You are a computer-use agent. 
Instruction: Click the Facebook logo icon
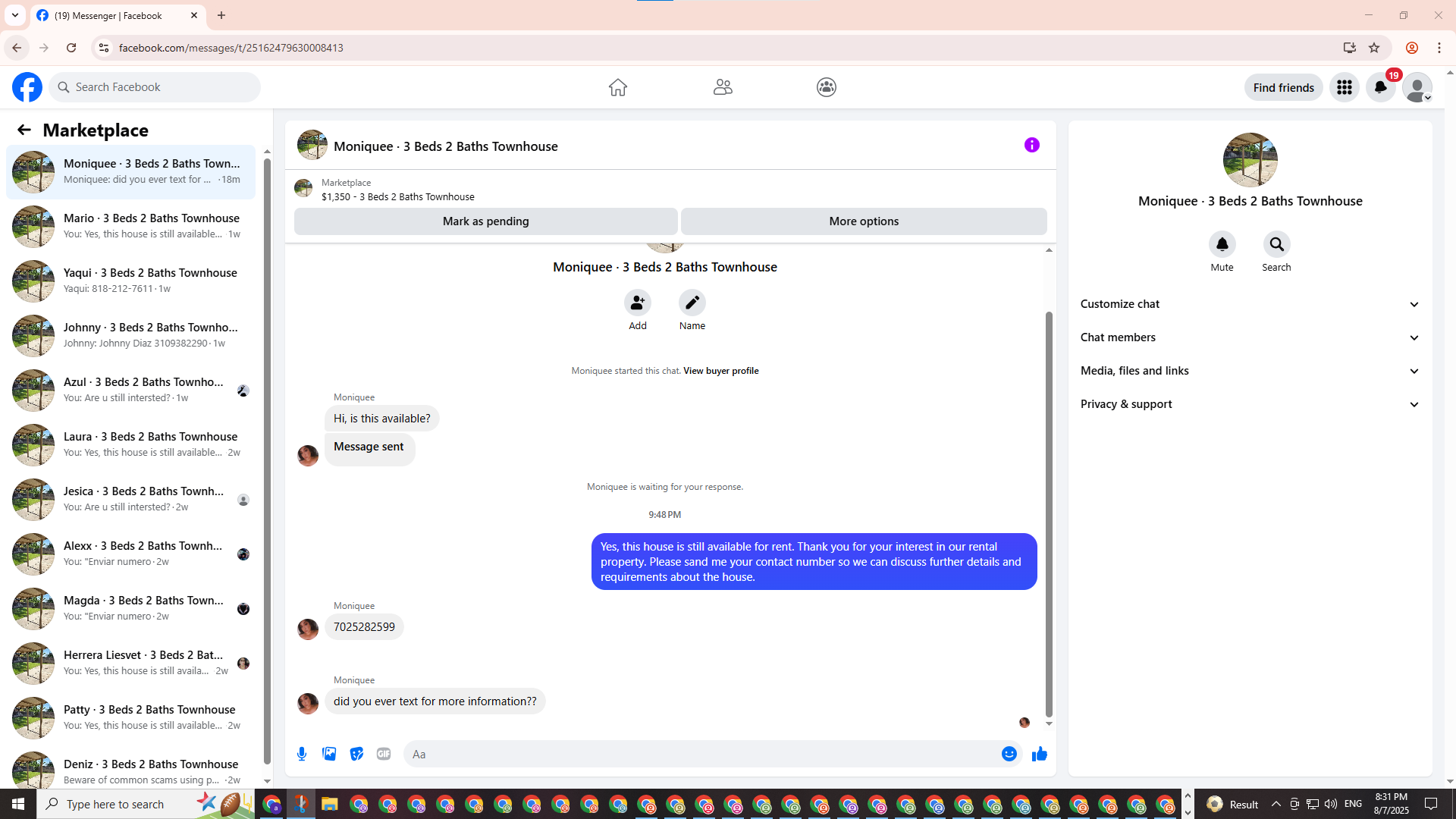[27, 87]
